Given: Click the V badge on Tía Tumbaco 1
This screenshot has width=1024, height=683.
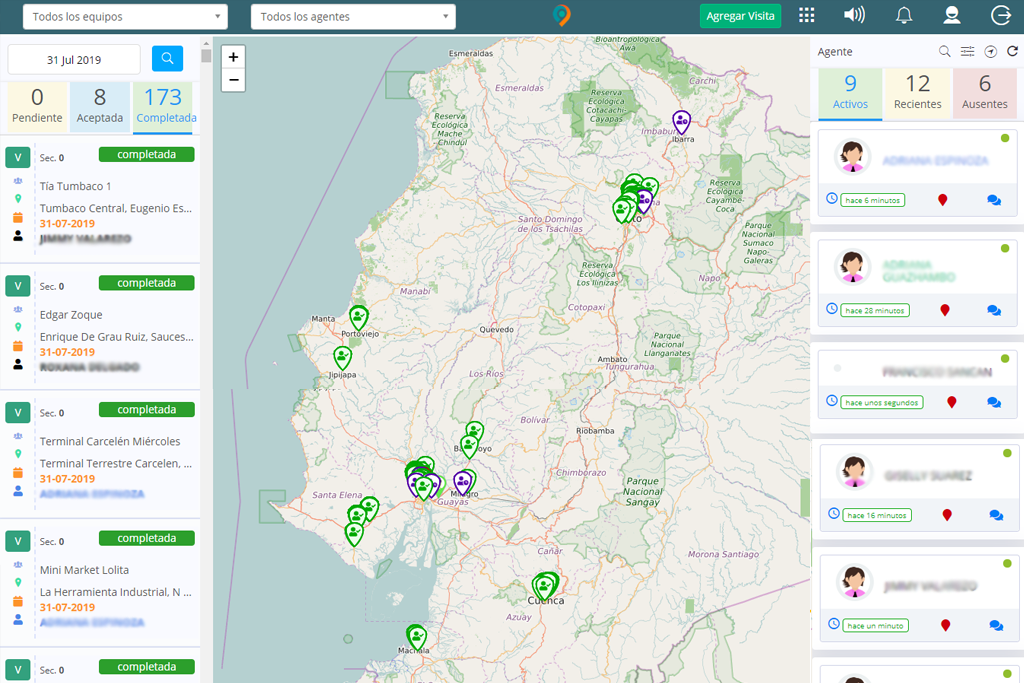Looking at the screenshot, I should click(18, 157).
